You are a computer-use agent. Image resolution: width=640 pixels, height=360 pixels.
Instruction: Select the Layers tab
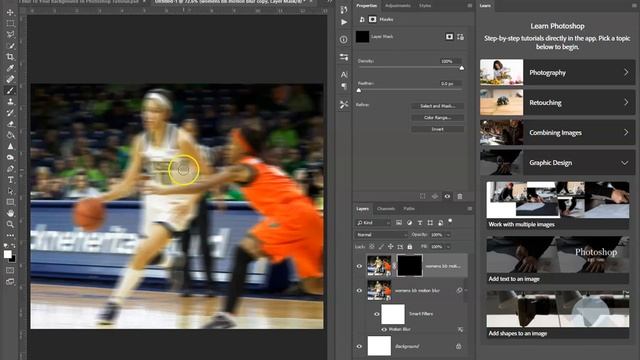362,209
